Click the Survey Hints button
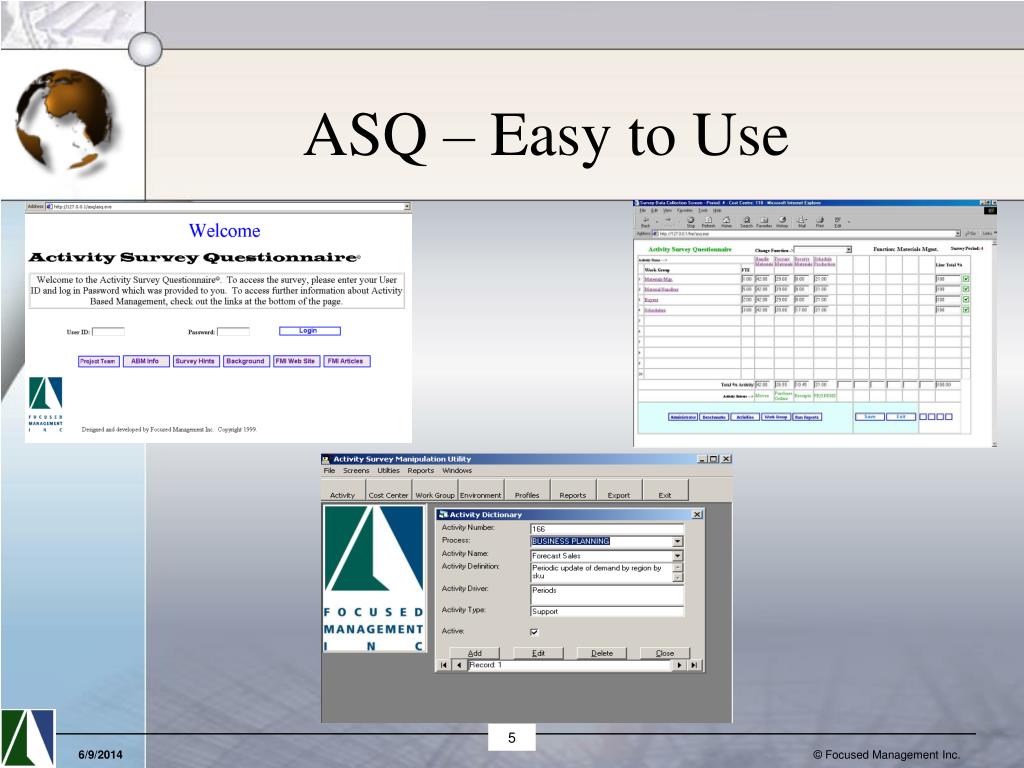The width and height of the screenshot is (1024, 768). [x=195, y=361]
